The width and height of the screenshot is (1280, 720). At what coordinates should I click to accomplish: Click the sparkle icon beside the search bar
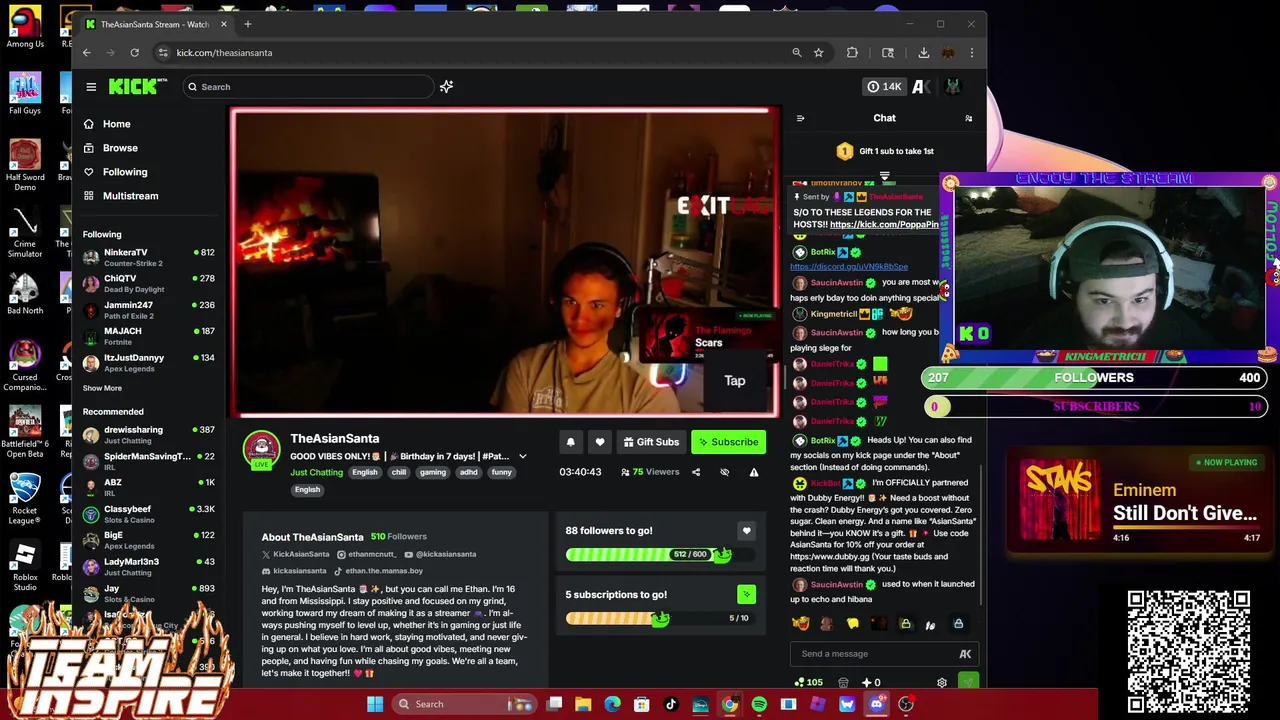point(446,87)
